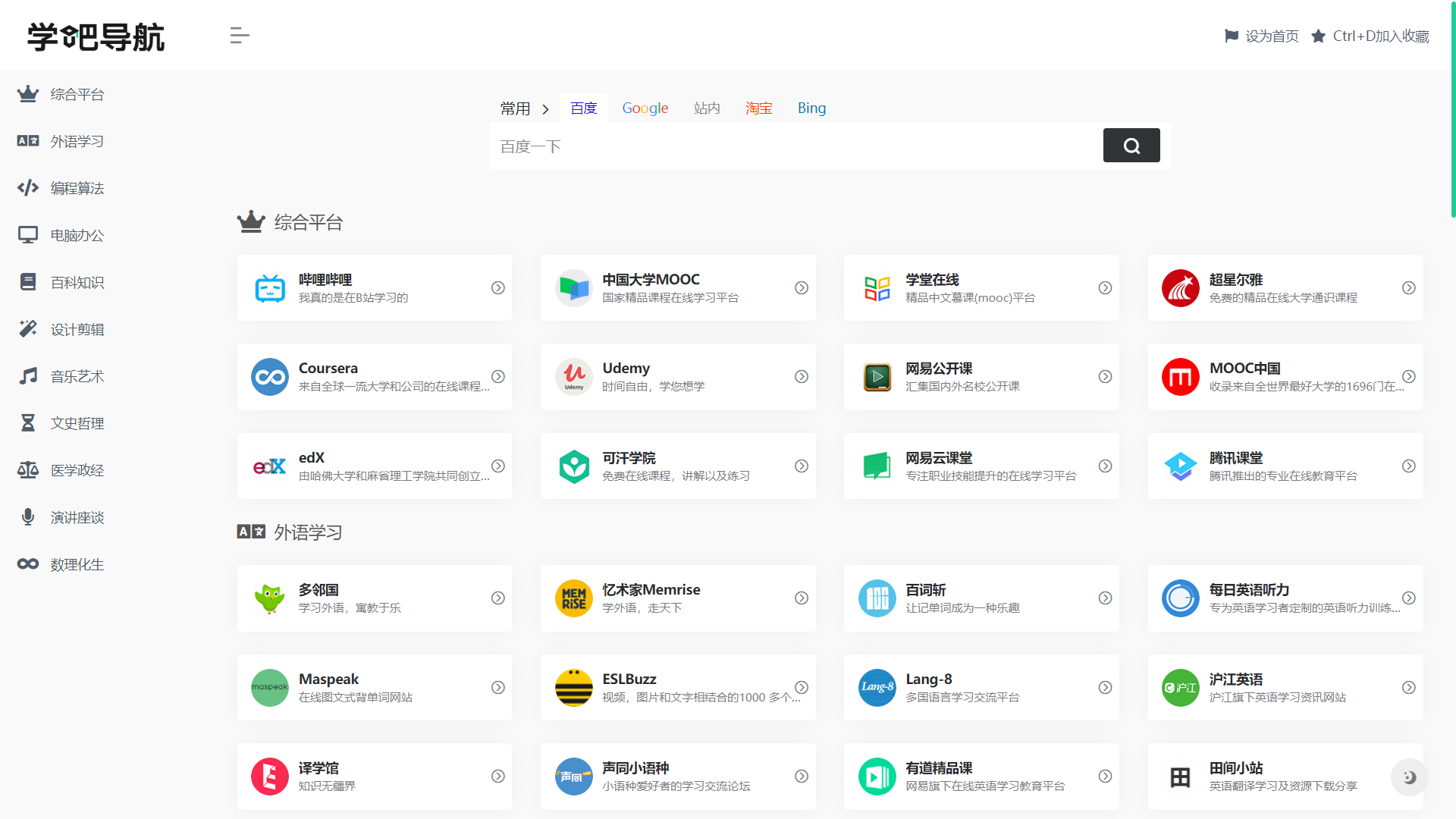Select the 设计剪辑 sidebar icon
This screenshot has width=1456, height=819.
click(x=28, y=328)
